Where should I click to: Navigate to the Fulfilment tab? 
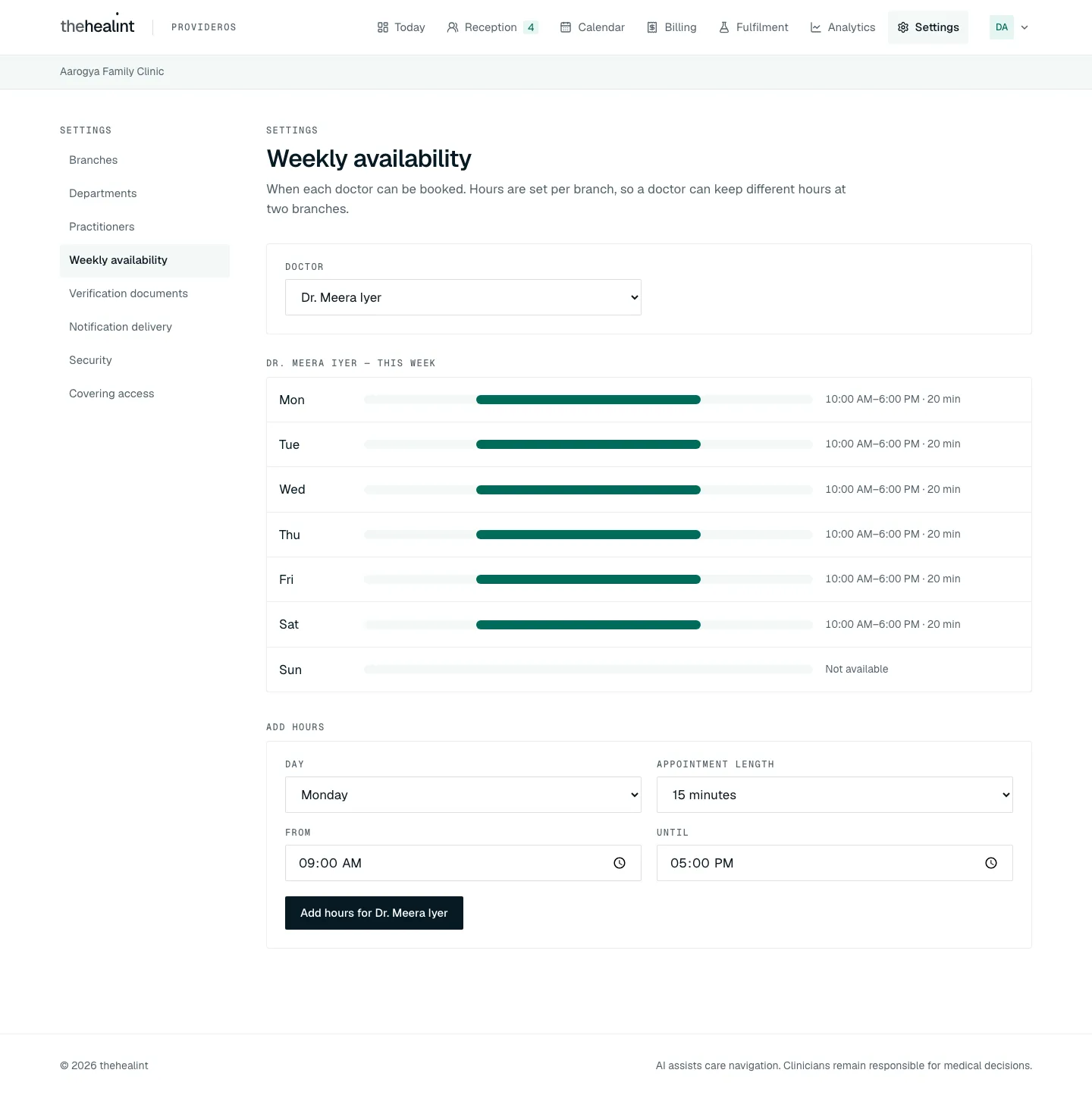pos(754,27)
